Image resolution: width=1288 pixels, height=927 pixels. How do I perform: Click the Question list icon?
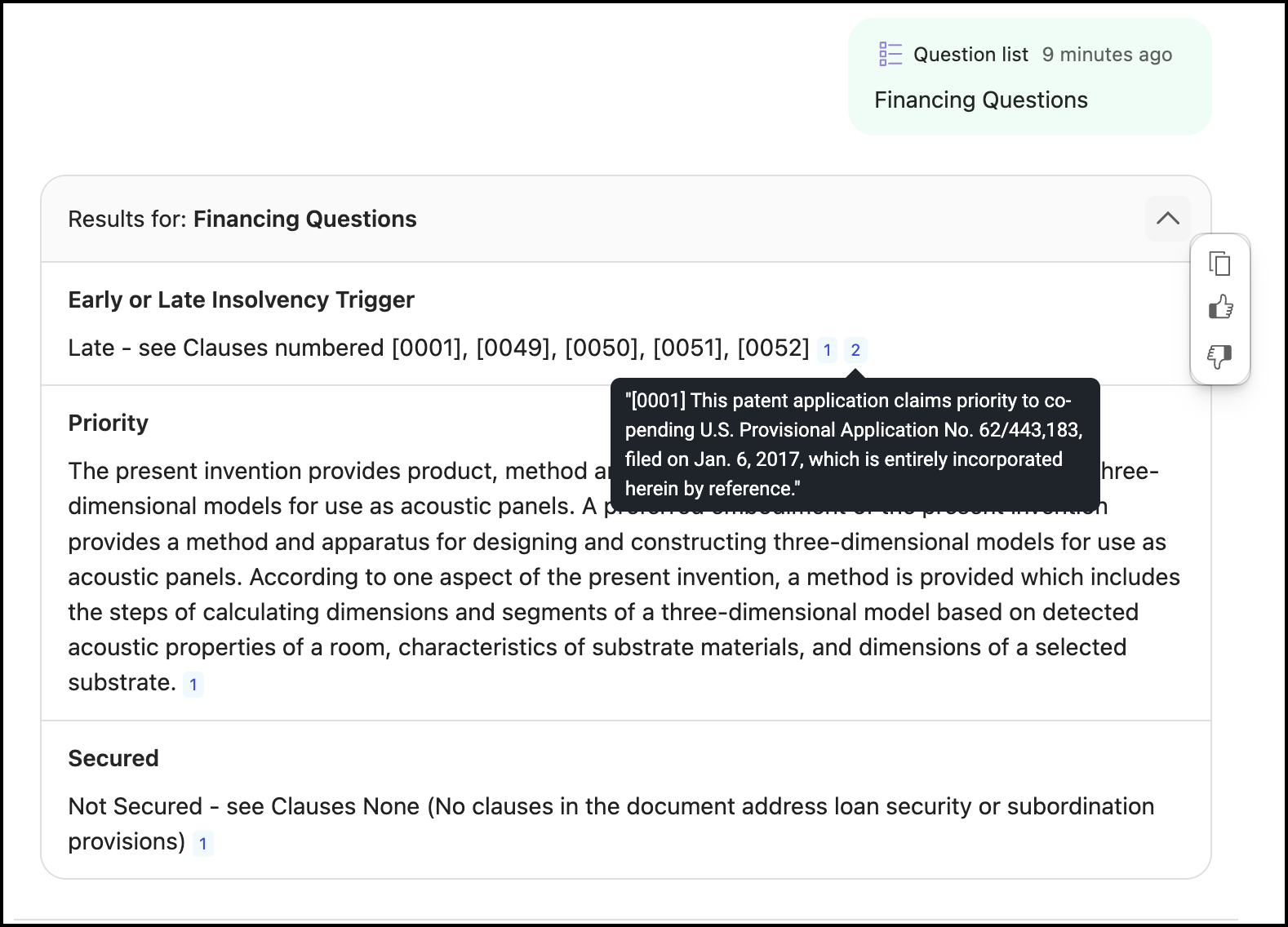tap(890, 54)
